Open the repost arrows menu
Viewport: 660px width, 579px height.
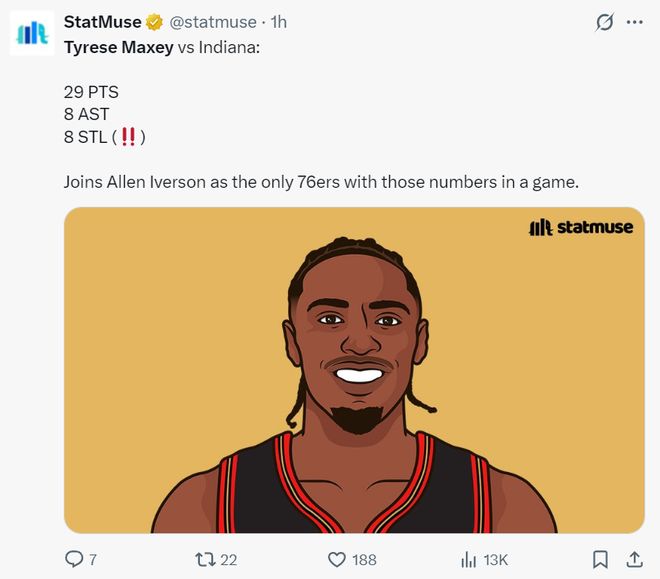[x=204, y=559]
